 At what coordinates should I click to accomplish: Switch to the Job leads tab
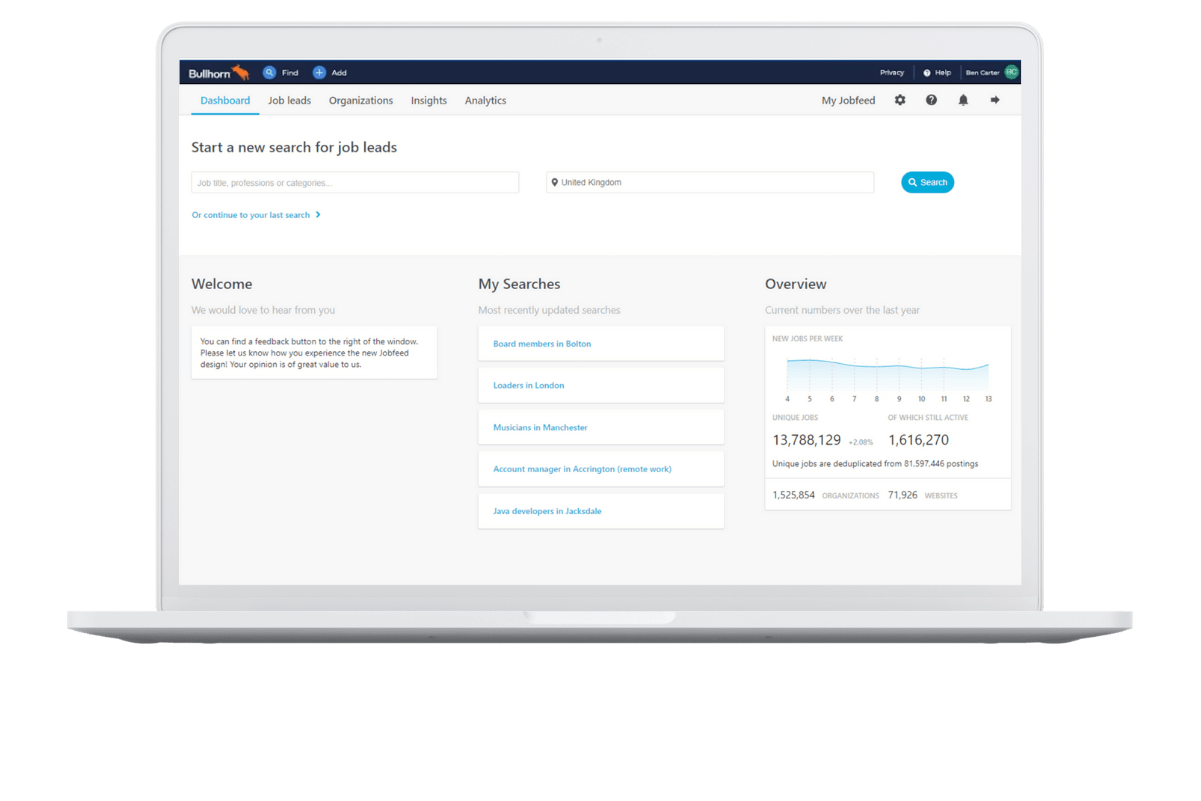click(x=289, y=101)
